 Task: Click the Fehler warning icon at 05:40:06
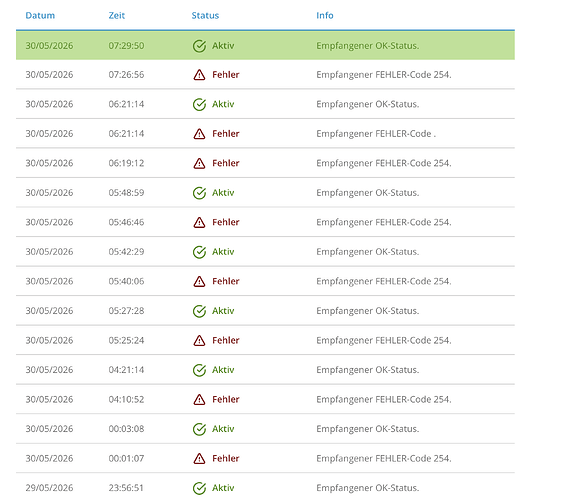pyautogui.click(x=199, y=281)
